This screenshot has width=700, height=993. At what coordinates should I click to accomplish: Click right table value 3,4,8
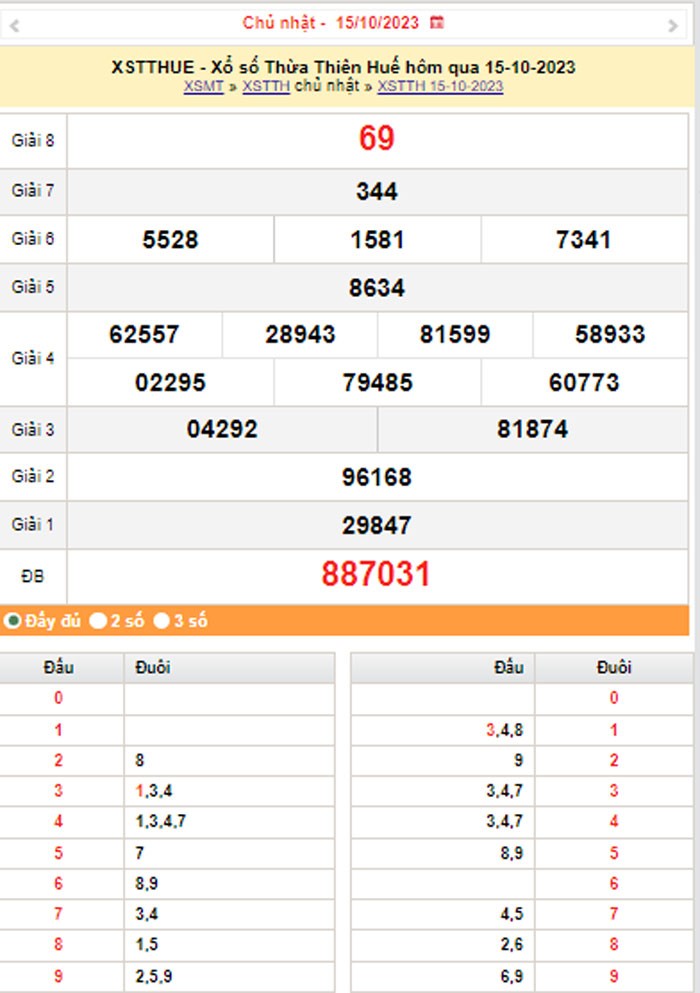[505, 730]
